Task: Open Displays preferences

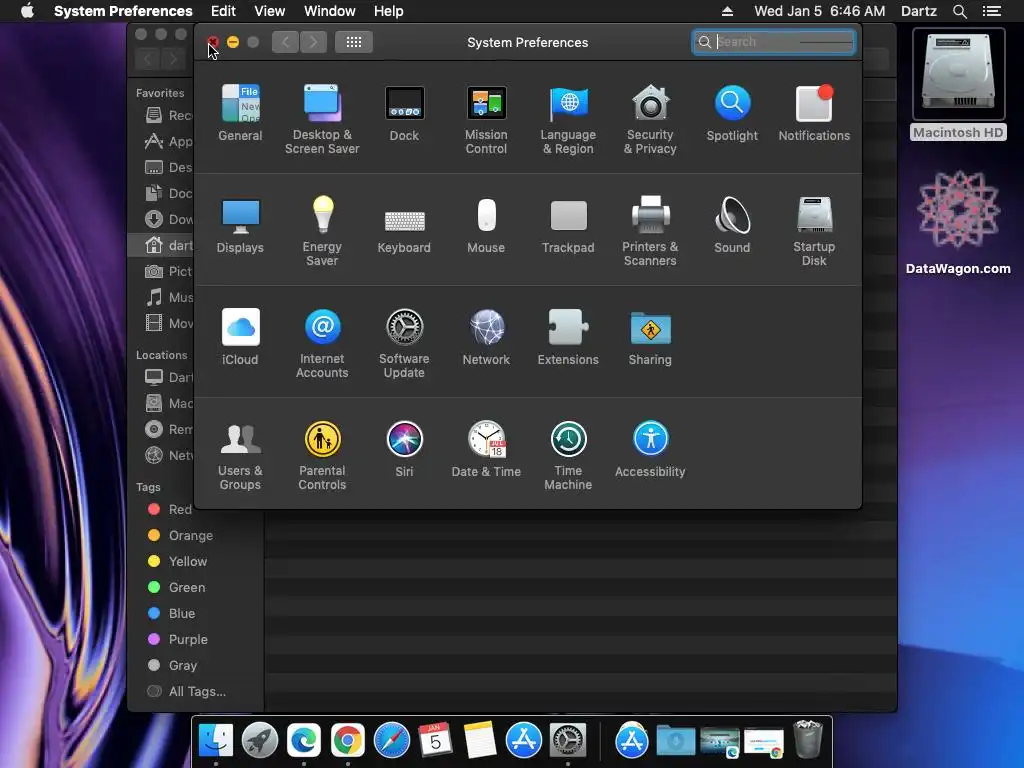Action: click(240, 225)
